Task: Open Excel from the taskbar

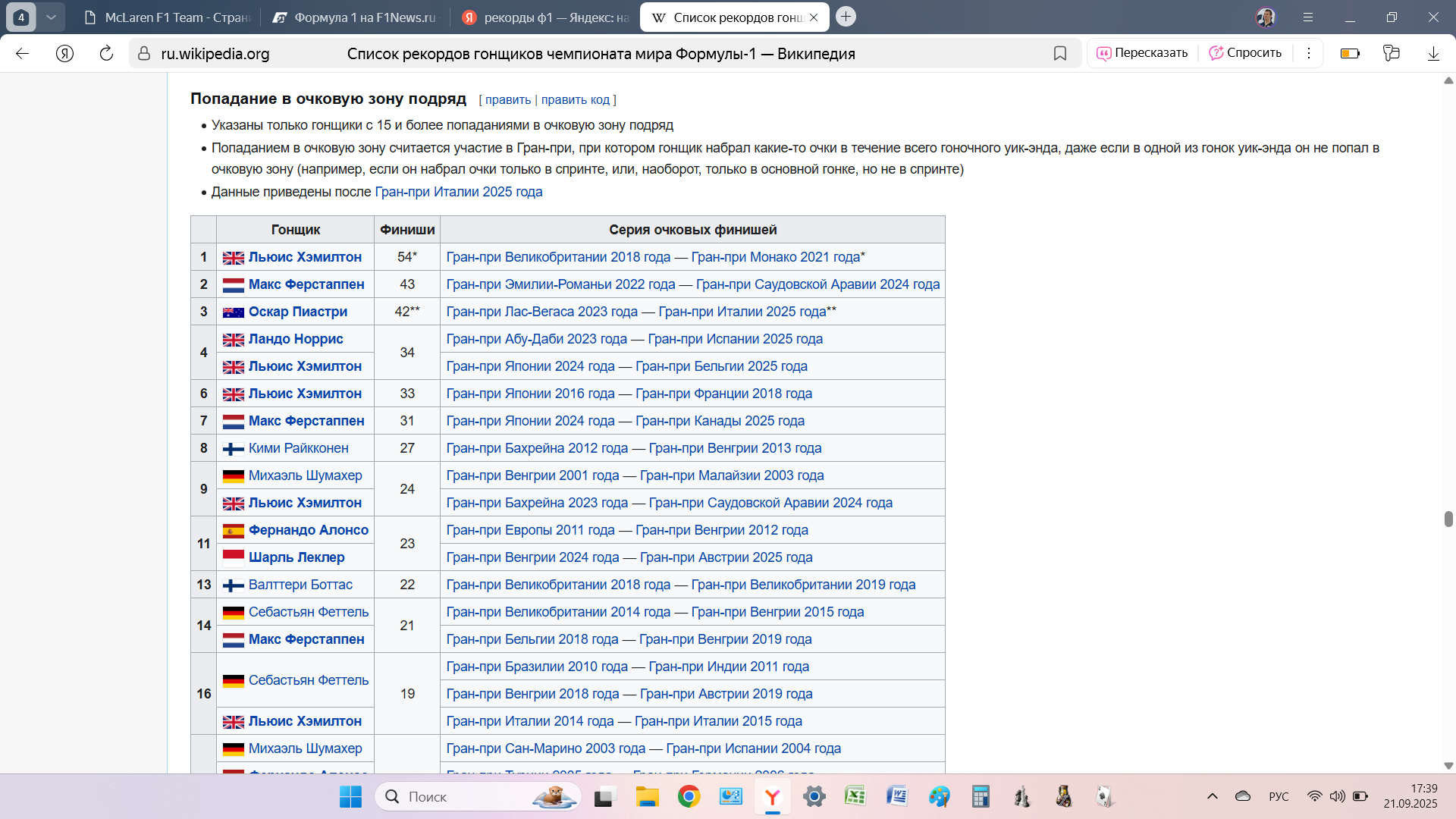Action: click(x=855, y=796)
